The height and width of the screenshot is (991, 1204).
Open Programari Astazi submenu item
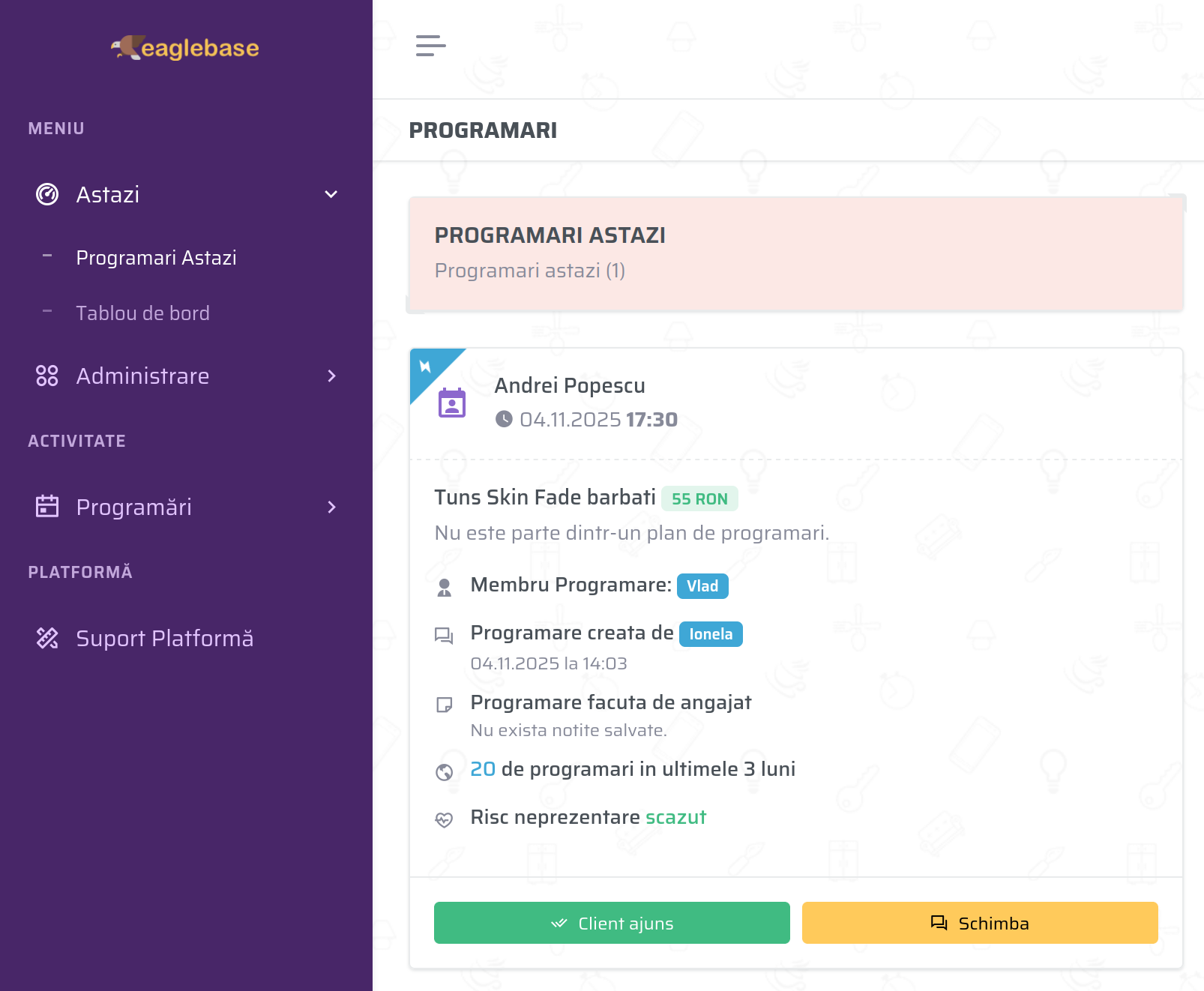point(156,258)
